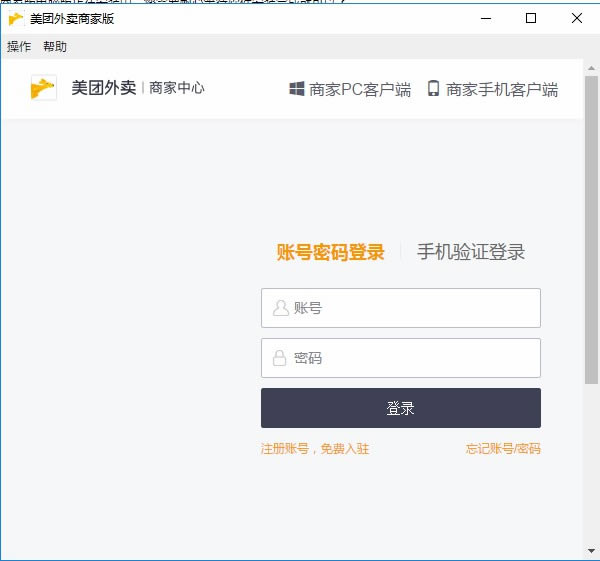This screenshot has width=600, height=561.
Task: Open the 商家PC客户端 text link
Action: click(360, 89)
